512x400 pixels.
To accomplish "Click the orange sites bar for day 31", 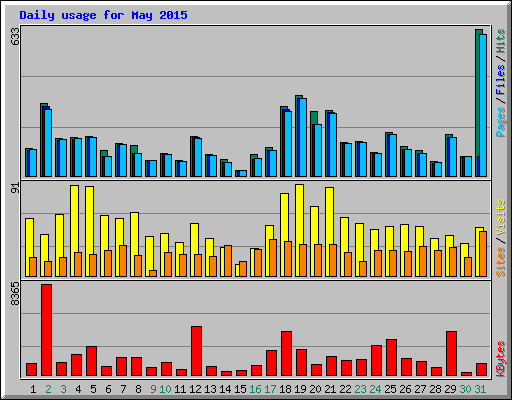I will click(x=483, y=254).
